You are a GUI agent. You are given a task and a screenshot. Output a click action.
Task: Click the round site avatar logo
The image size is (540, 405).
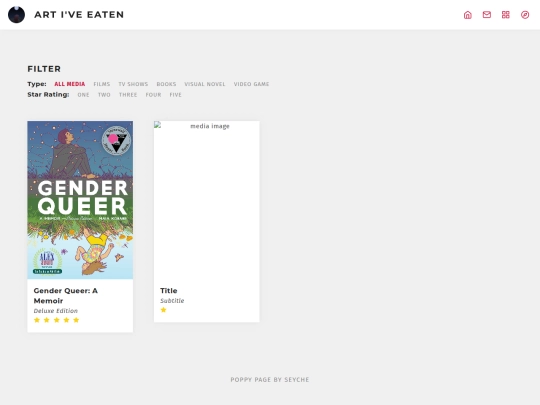[17, 15]
